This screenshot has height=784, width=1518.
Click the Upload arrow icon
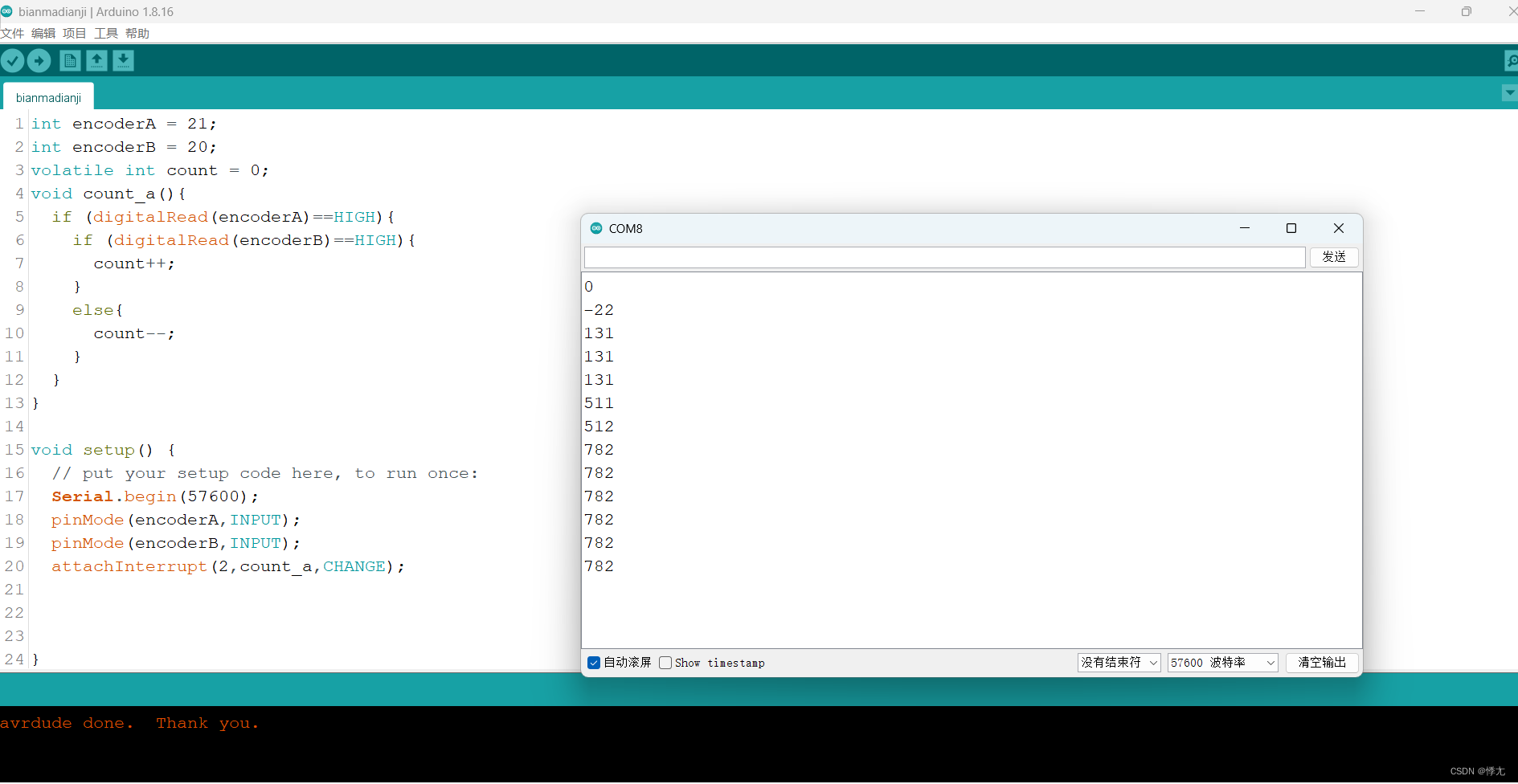(39, 60)
